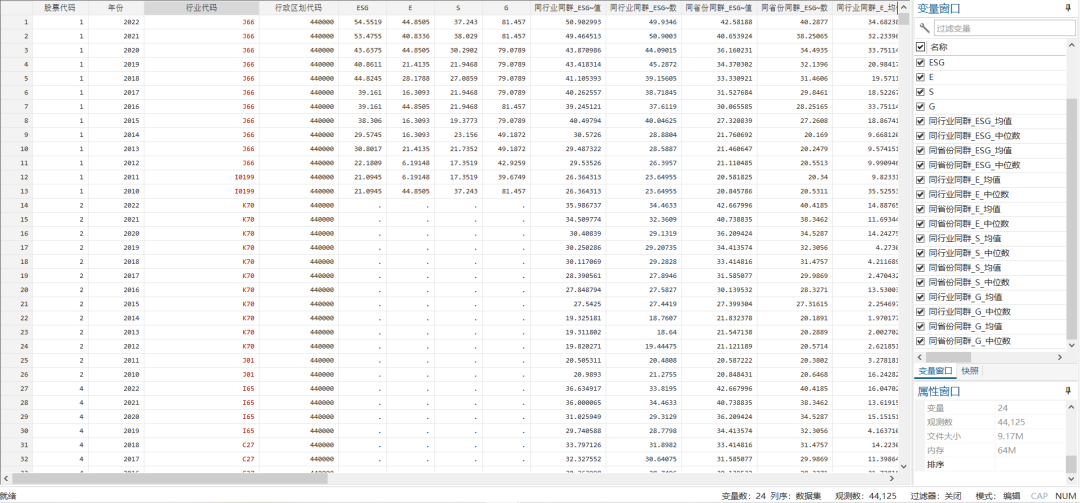Screen dimensions: 1080x503
Task: Click the variable list scroll-up arrow
Action: [x=1071, y=46]
